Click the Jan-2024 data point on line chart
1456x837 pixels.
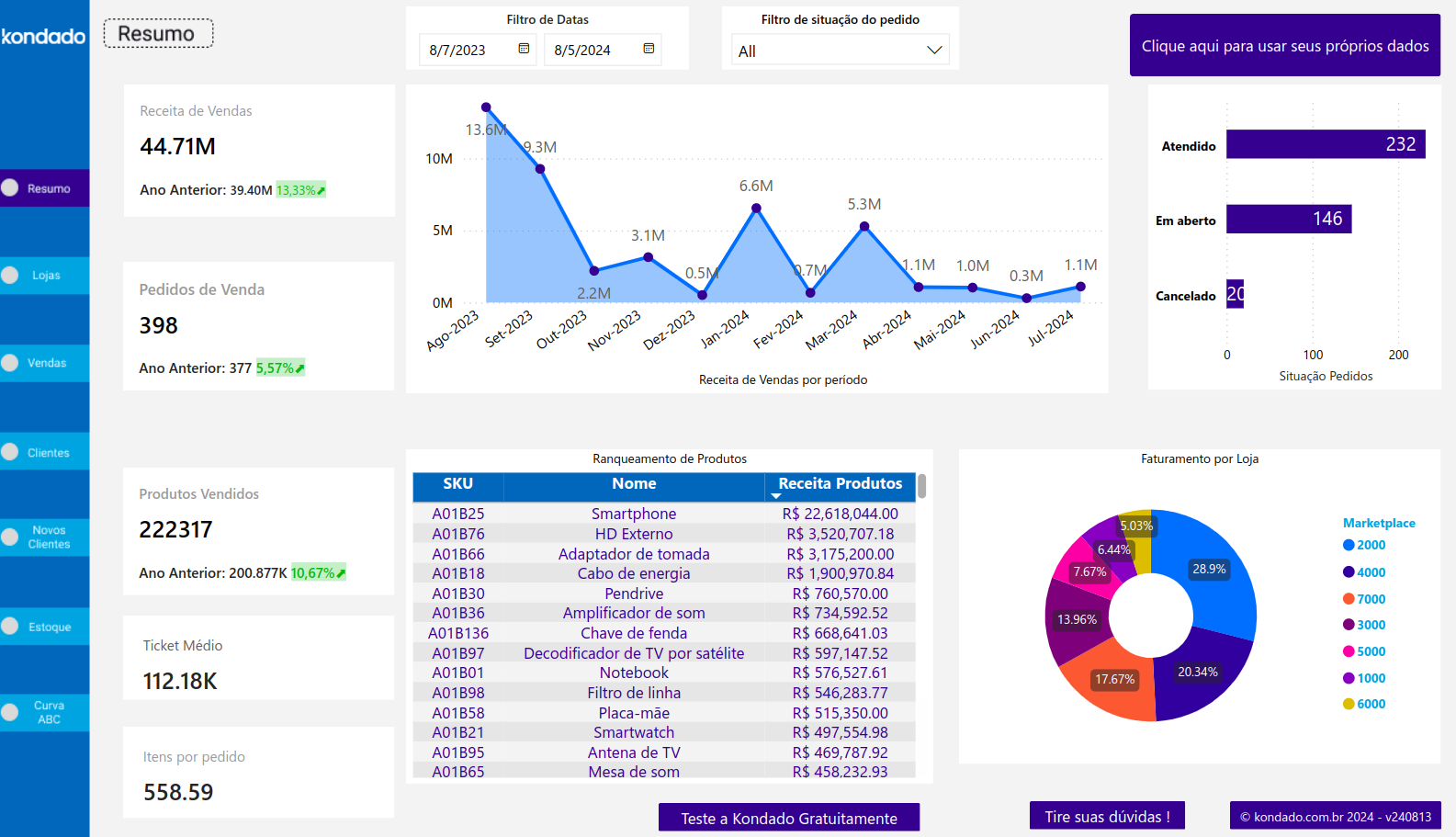tap(756, 209)
